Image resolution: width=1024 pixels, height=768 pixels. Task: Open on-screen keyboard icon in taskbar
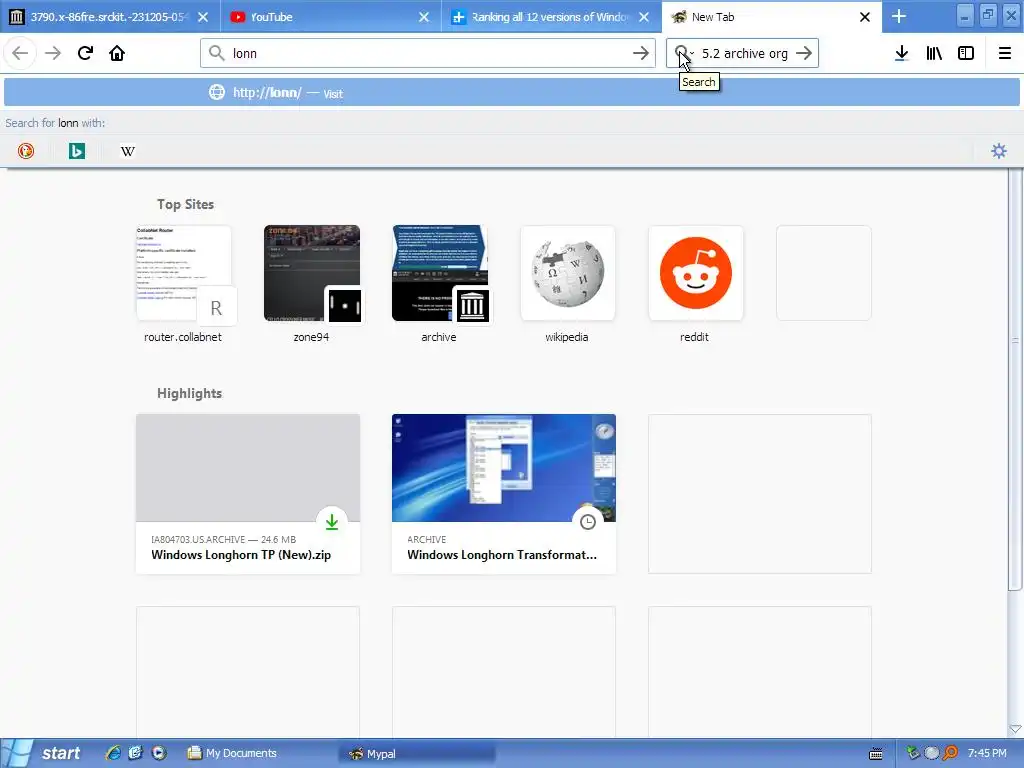(876, 754)
